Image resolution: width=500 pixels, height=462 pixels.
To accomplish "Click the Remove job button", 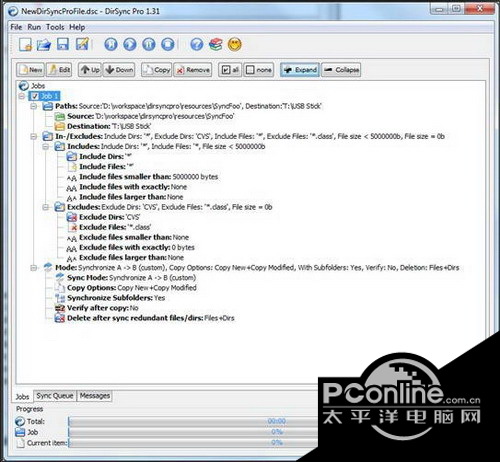I will (x=193, y=70).
